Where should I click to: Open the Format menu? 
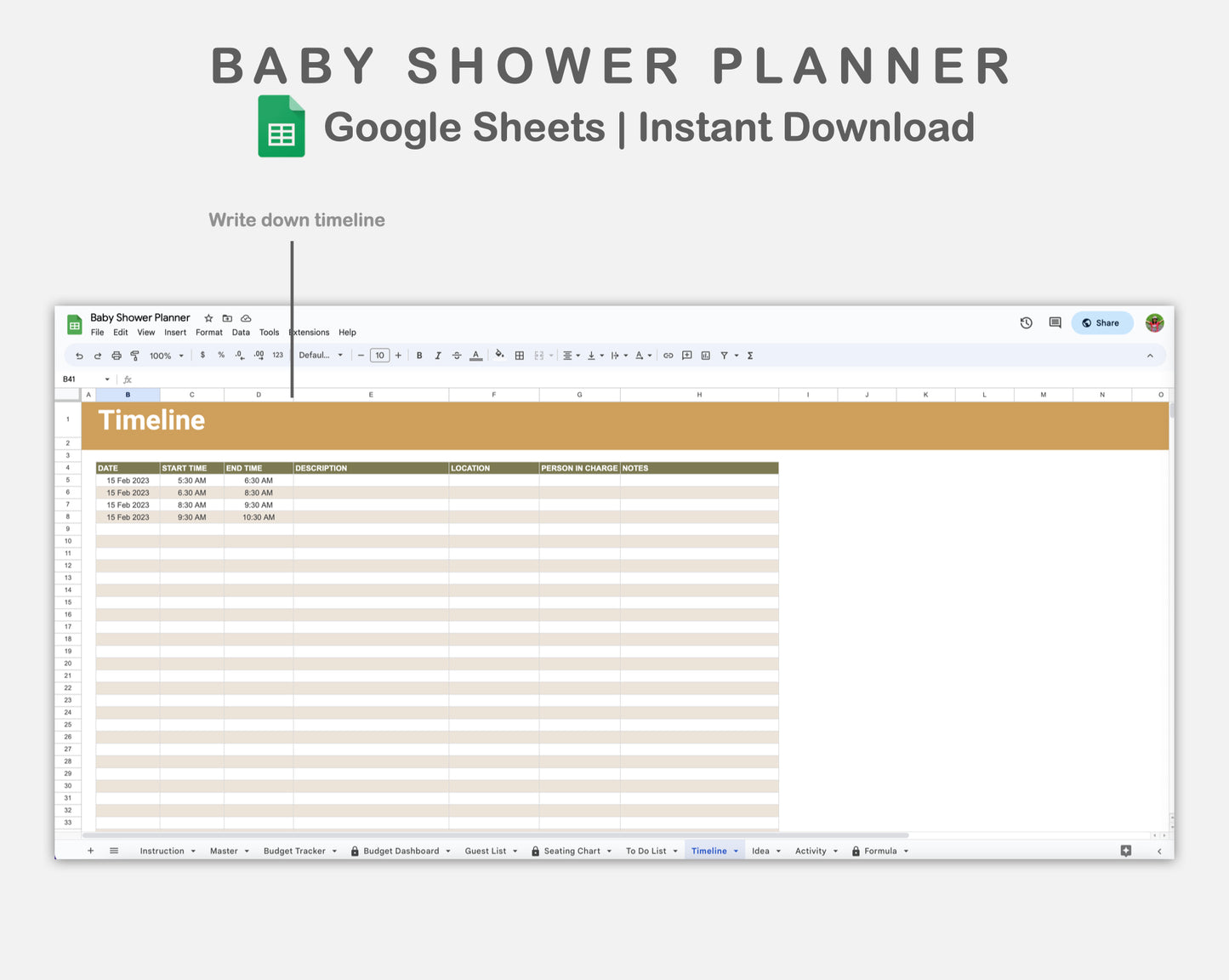click(208, 332)
